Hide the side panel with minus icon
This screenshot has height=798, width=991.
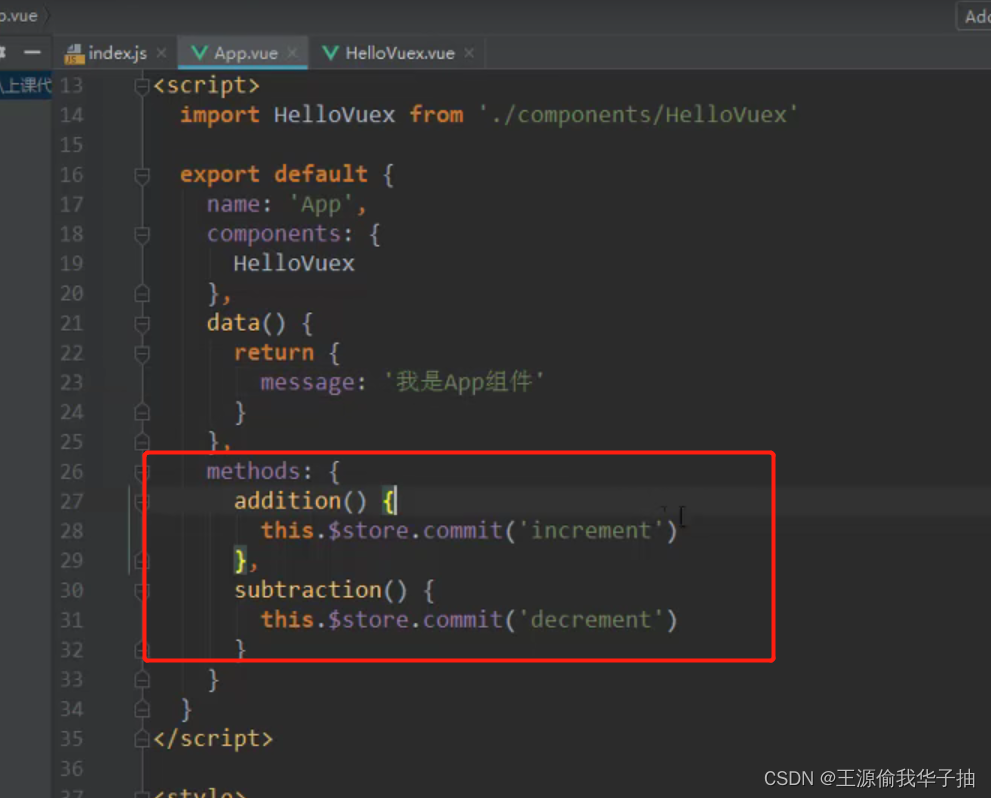point(32,52)
